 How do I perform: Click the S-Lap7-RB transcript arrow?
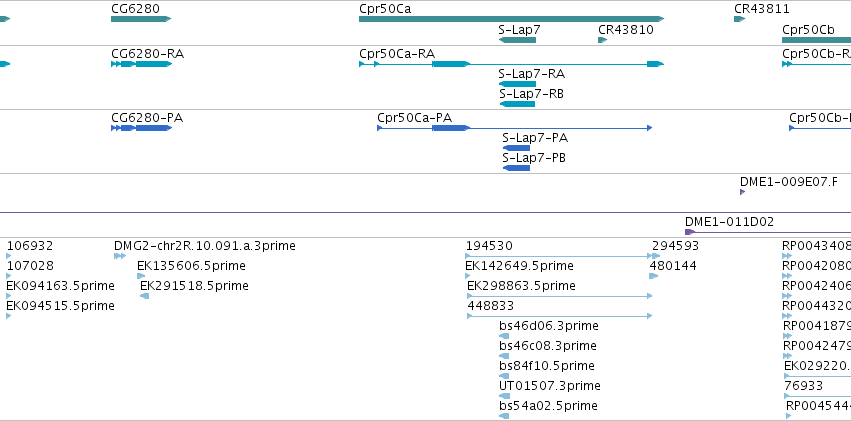pyautogui.click(x=517, y=104)
